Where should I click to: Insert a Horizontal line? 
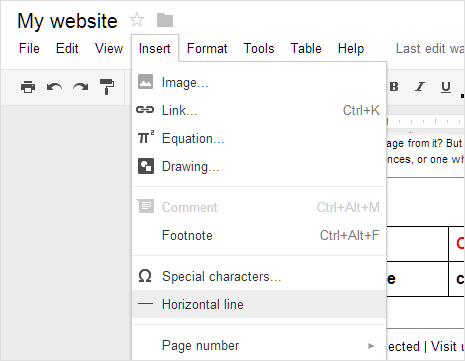259,304
